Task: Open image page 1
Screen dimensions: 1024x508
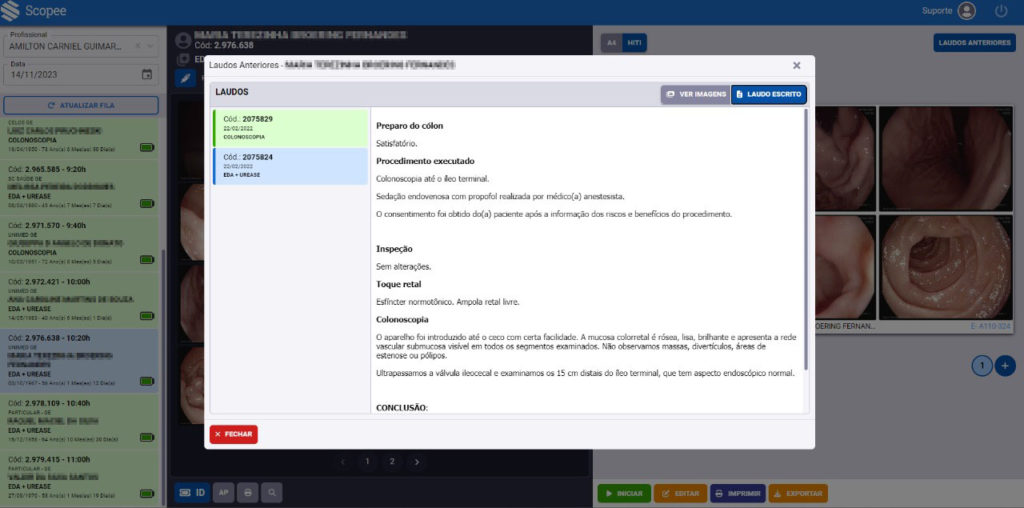Action: pos(368,462)
